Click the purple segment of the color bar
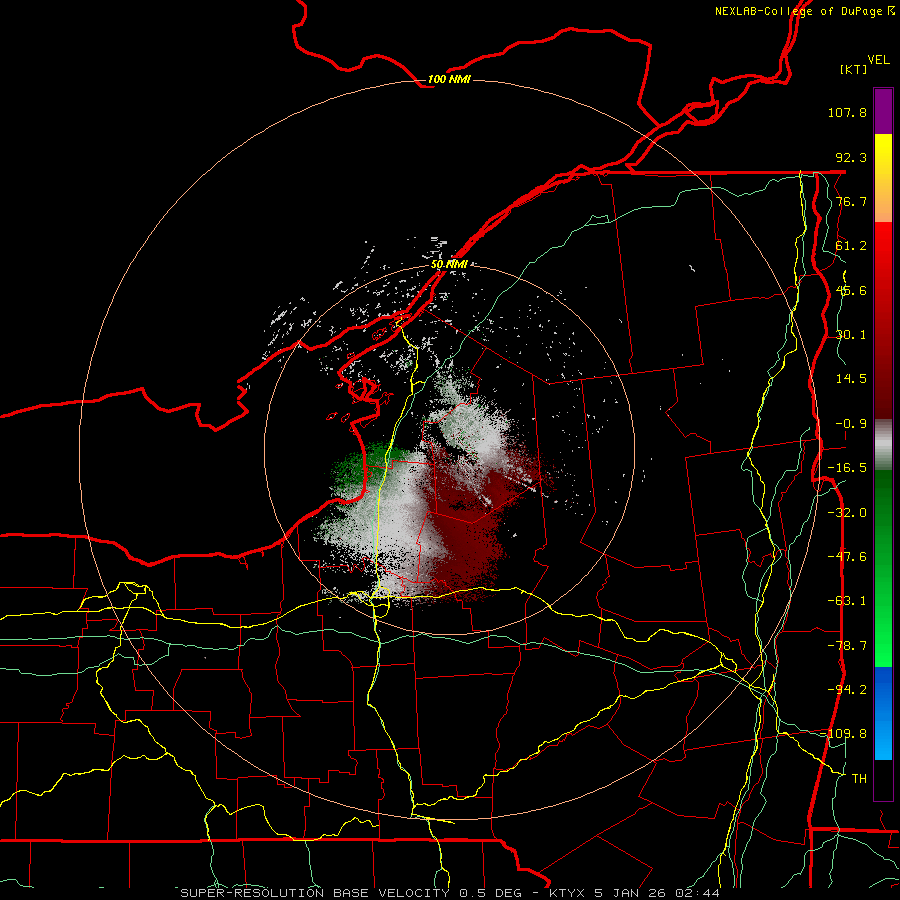This screenshot has width=900, height=900. point(883,111)
